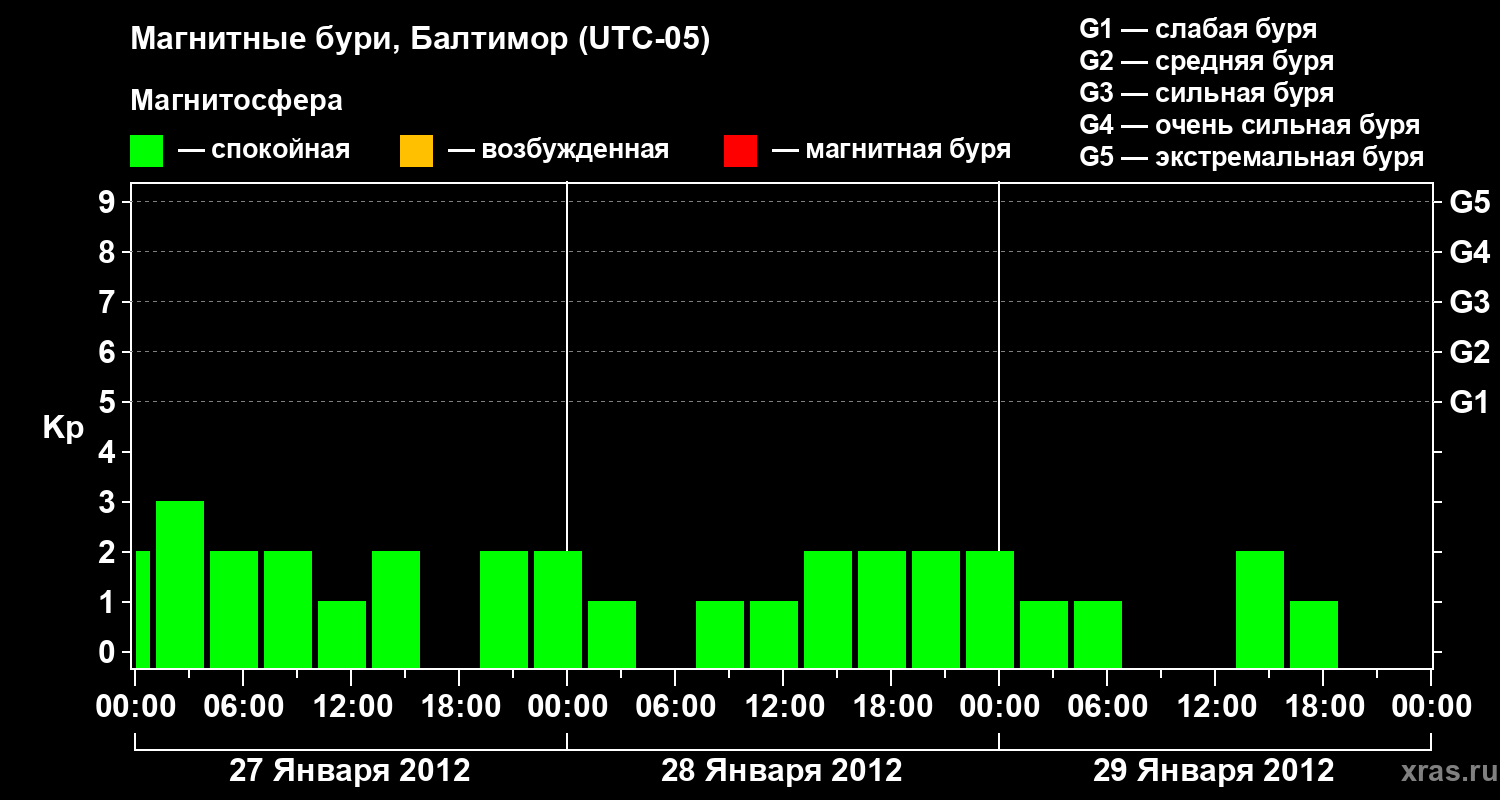Click the '00:00' label between 28 and 29 January
The width and height of the screenshot is (1500, 800).
point(999,706)
